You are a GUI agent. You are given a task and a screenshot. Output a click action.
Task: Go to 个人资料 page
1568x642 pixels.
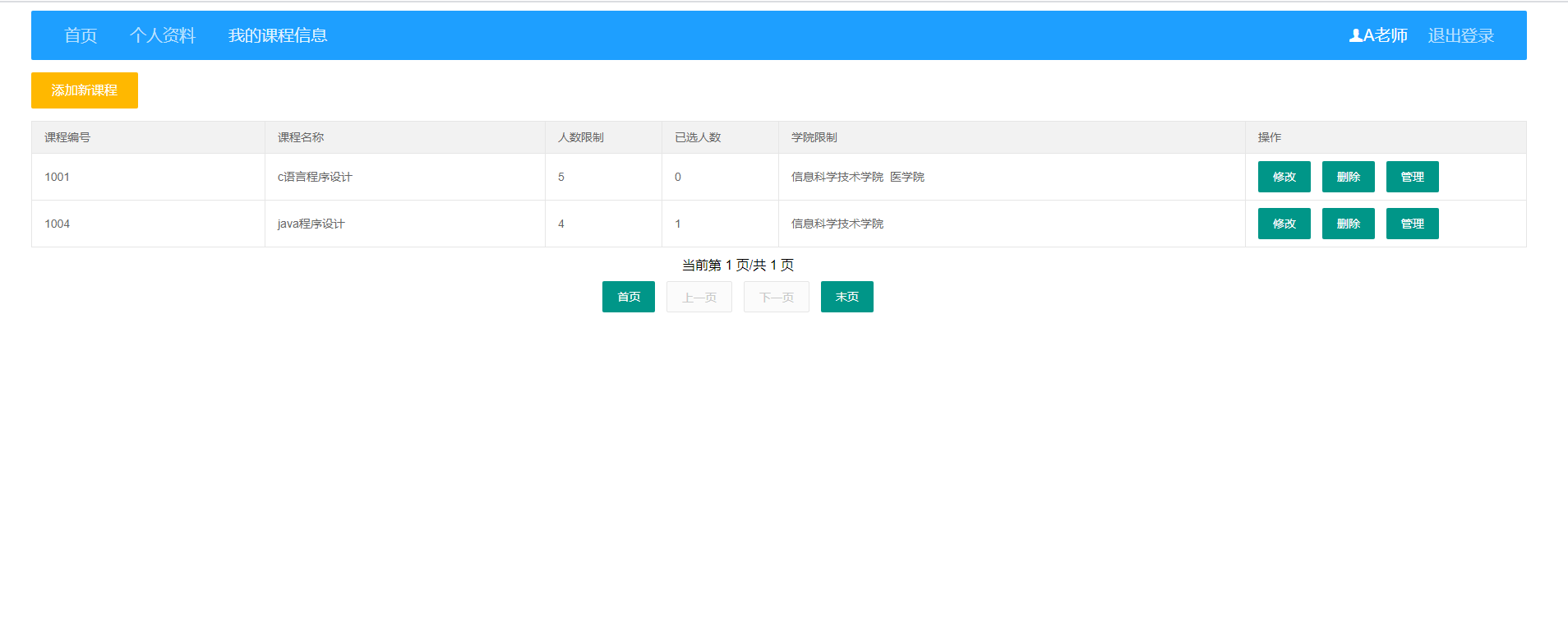[x=163, y=35]
